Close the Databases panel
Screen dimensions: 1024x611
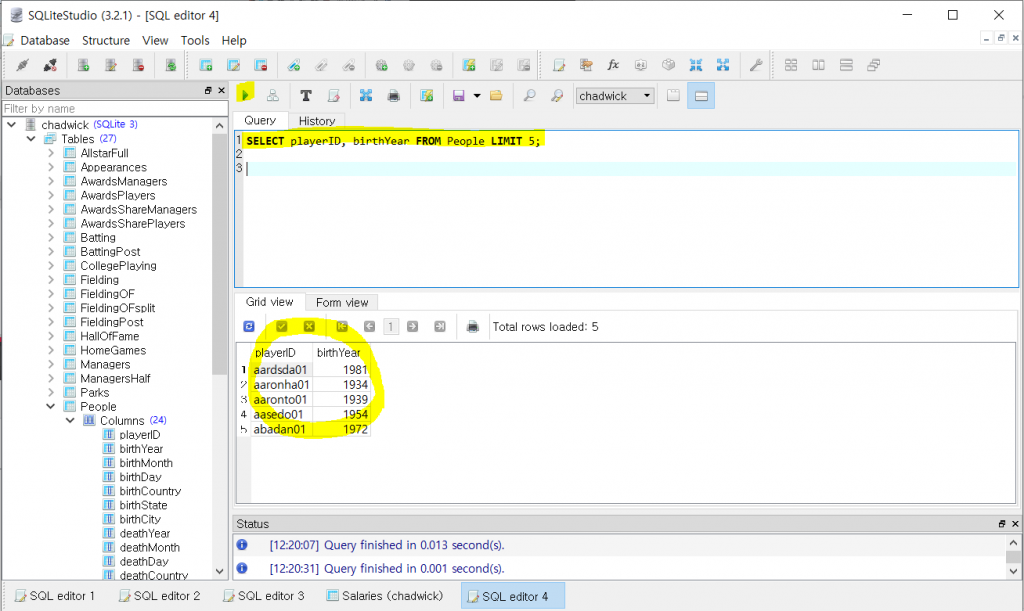(x=221, y=91)
